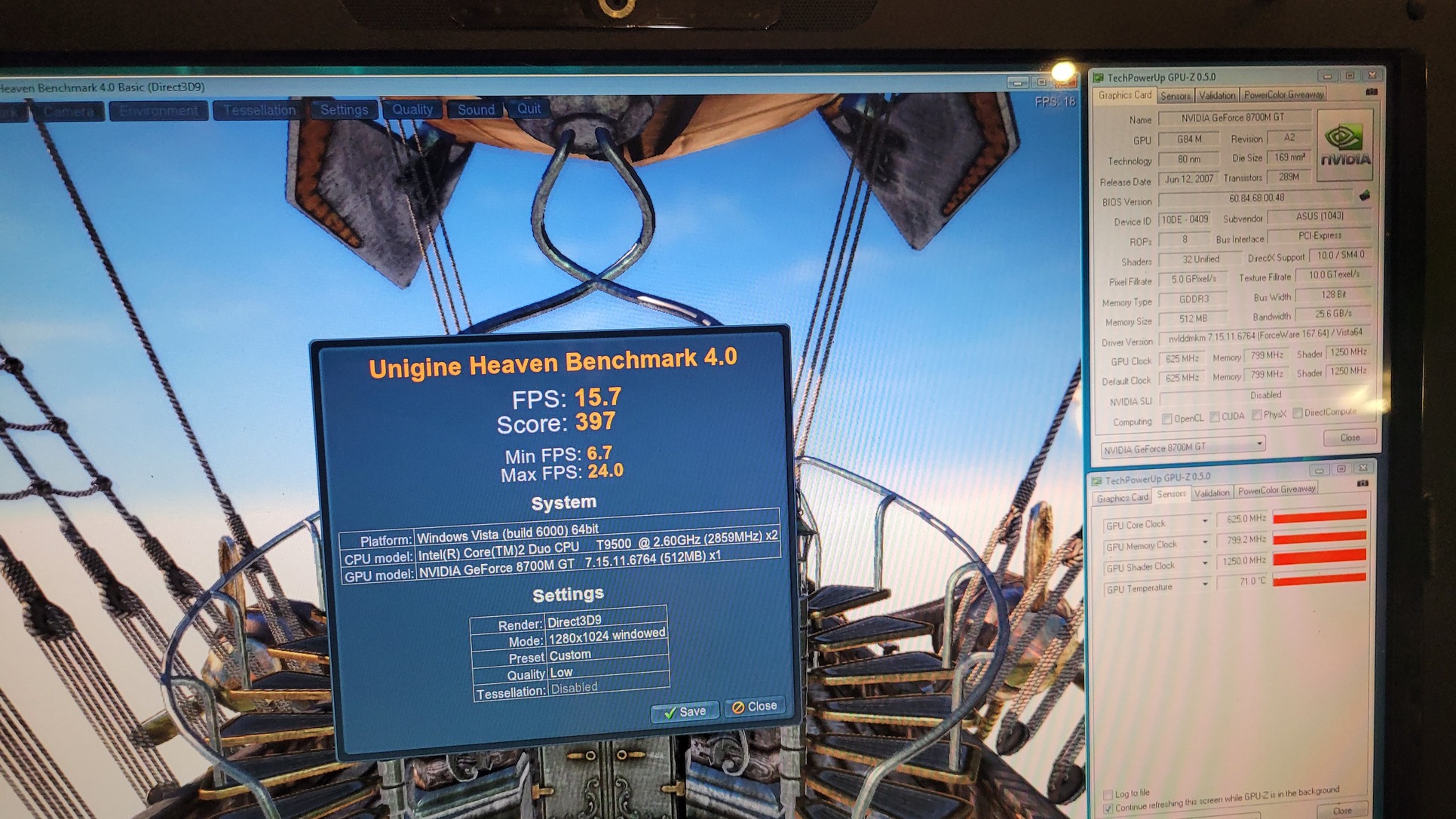The image size is (1456, 819).
Task: Expand the GPU Temperature sensor dropdown
Action: 1204,584
